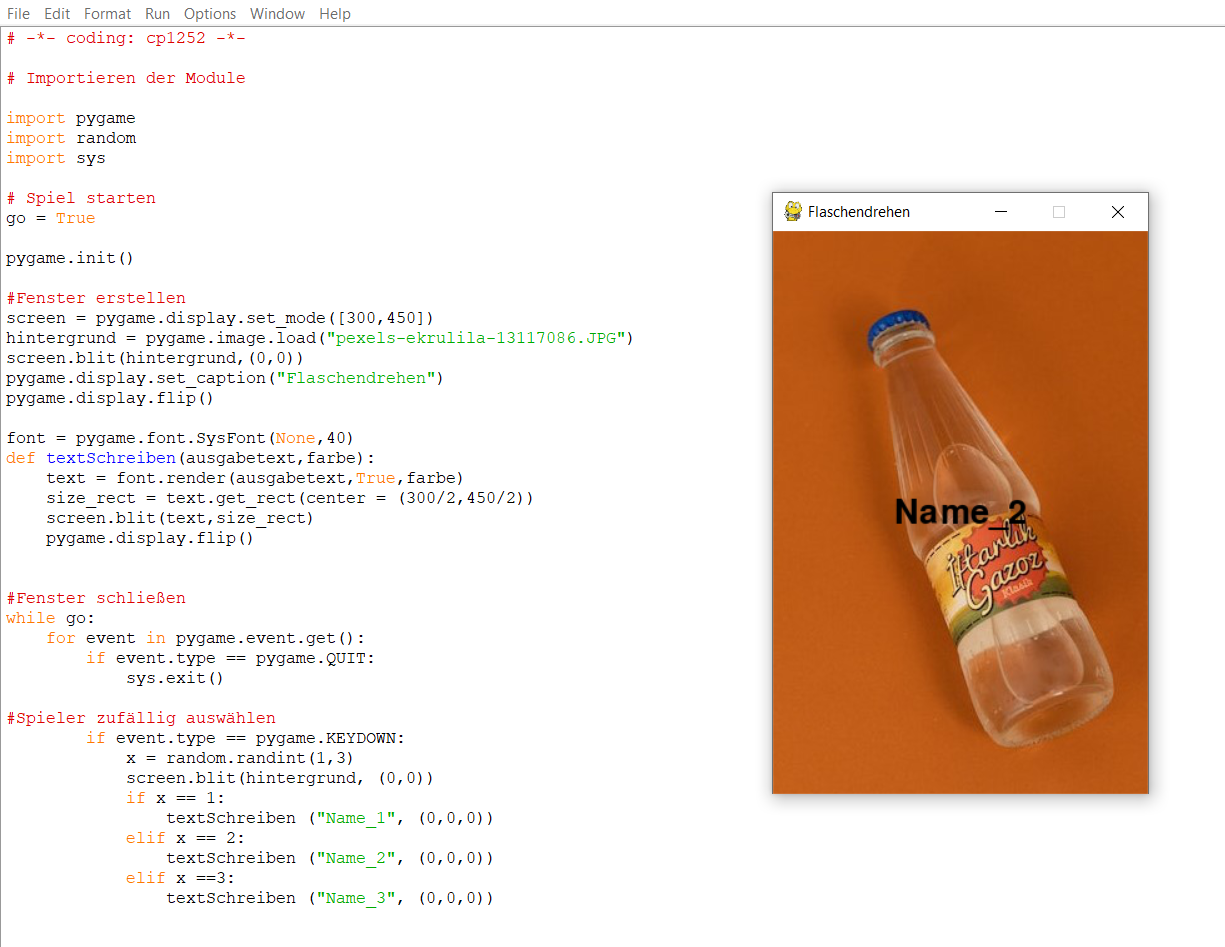
Task: Open the Window menu
Action: (x=277, y=14)
